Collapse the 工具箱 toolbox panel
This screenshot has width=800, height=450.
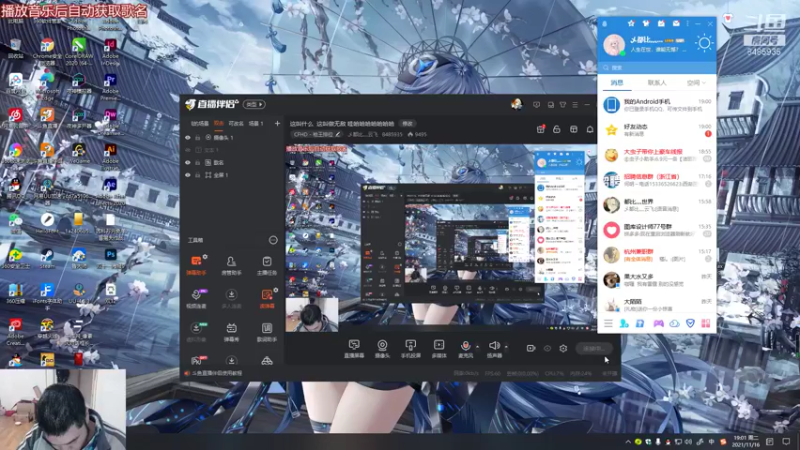point(273,240)
